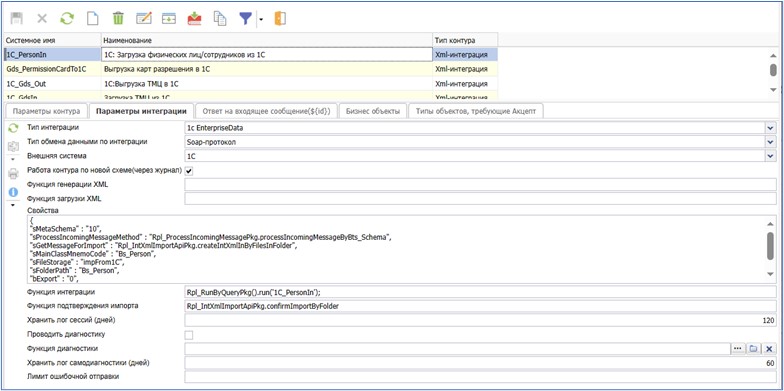Select the Gds_PermissionCardTo1C row
This screenshot has width=784, height=391.
click(x=52, y=70)
